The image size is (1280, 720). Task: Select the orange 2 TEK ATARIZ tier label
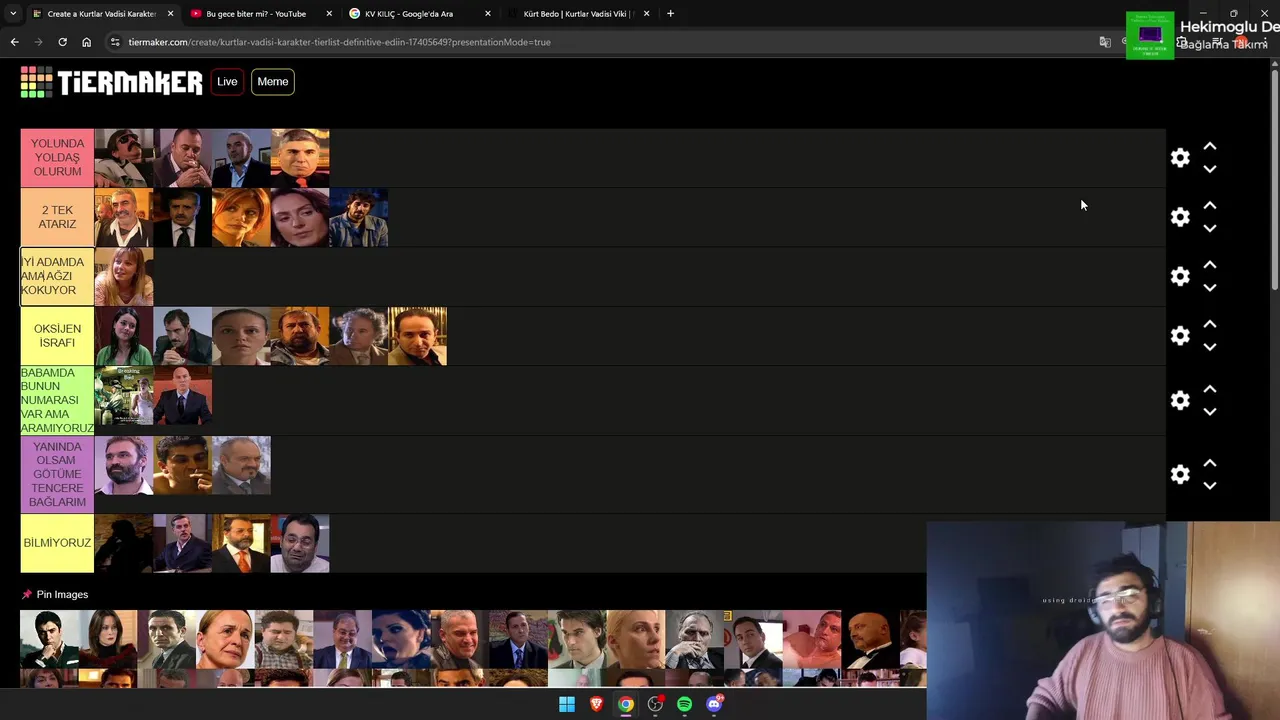pyautogui.click(x=57, y=217)
